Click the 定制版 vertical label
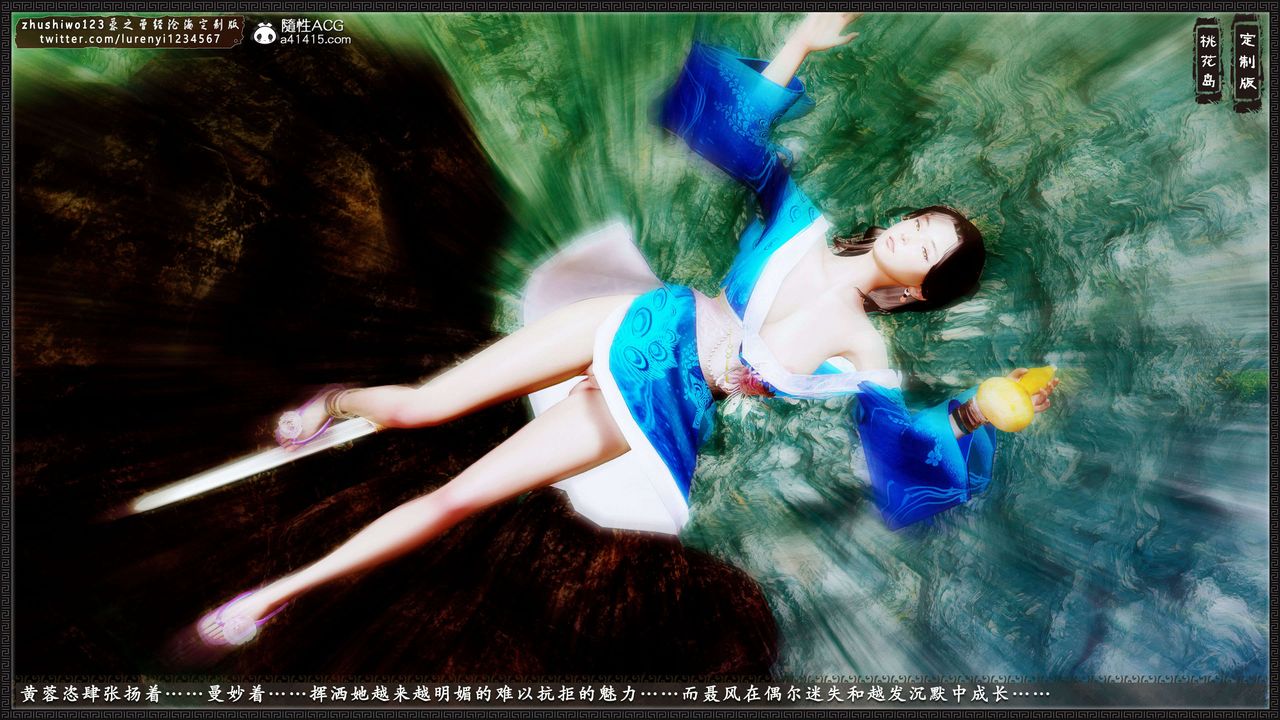Viewport: 1280px width, 720px height. (1247, 62)
